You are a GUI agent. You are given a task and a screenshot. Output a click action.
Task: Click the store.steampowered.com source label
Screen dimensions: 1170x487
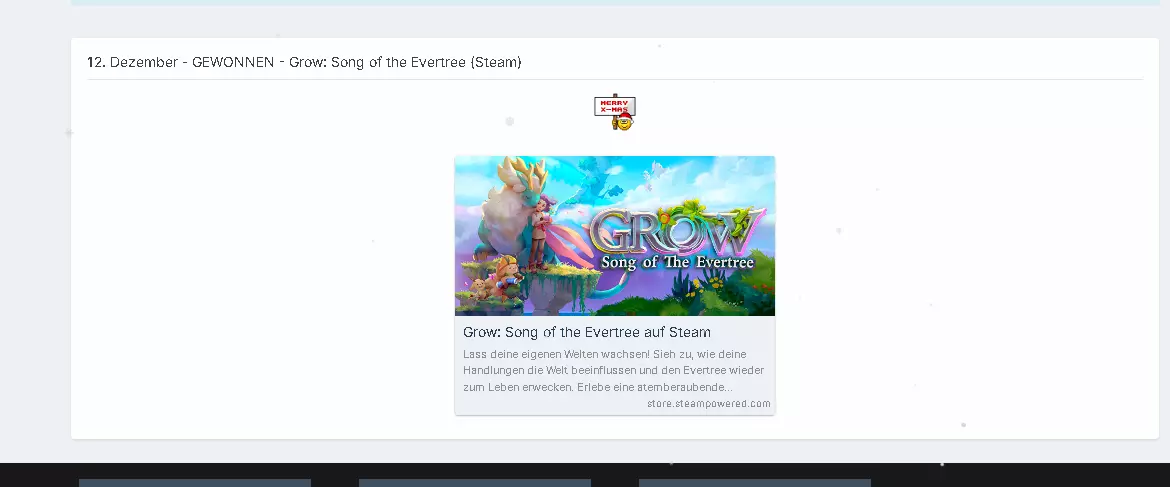point(709,403)
